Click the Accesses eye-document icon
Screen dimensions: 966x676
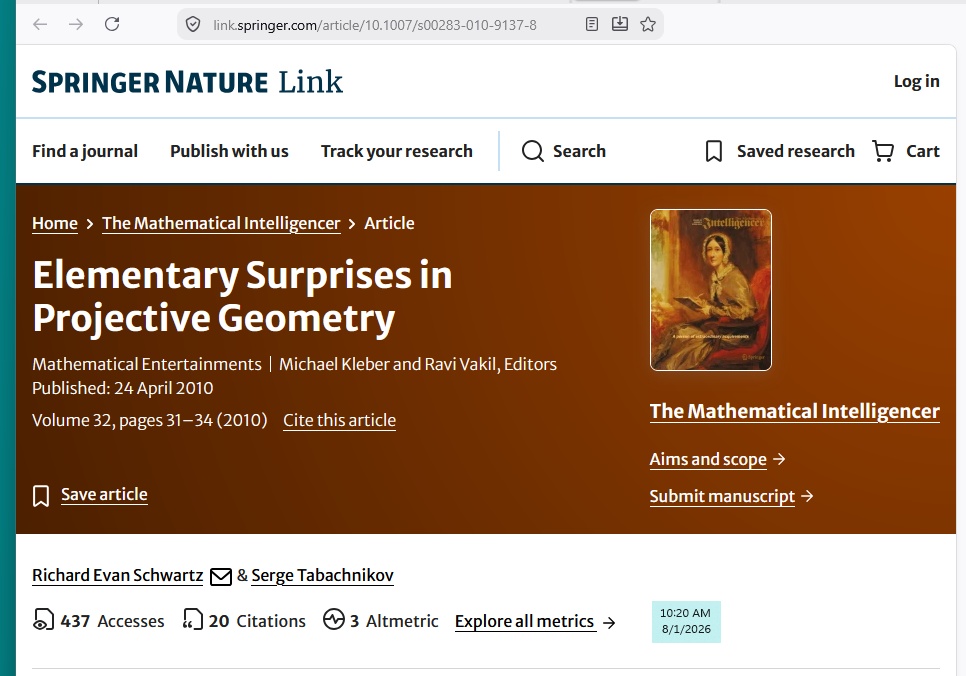point(43,620)
